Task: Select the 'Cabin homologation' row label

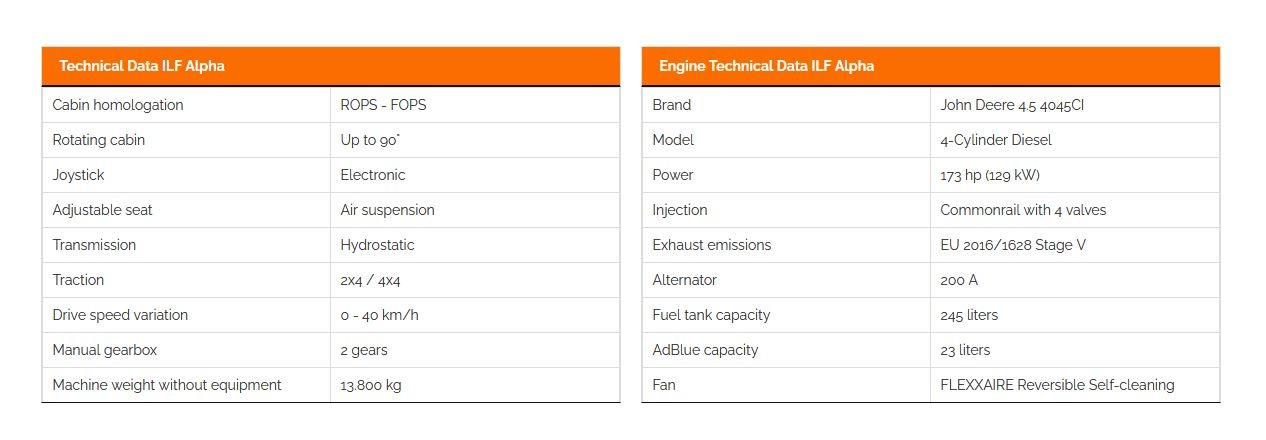Action: click(118, 105)
